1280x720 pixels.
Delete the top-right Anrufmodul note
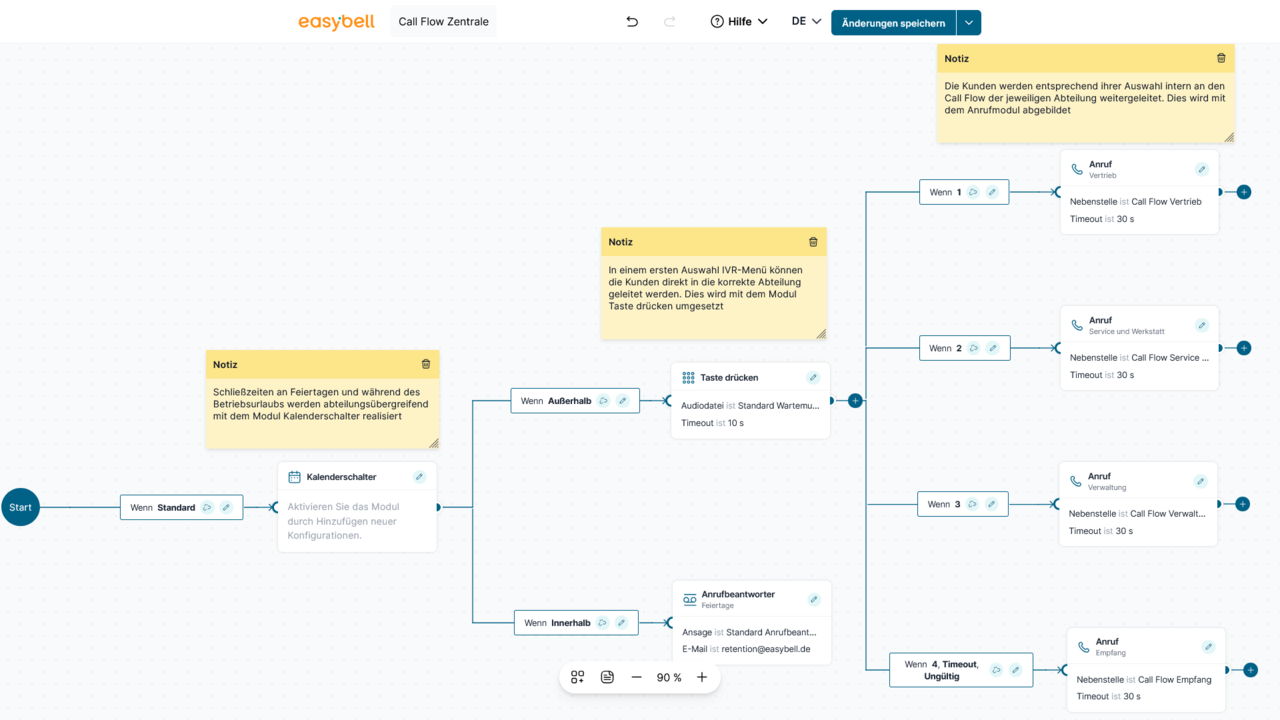[x=1221, y=59]
